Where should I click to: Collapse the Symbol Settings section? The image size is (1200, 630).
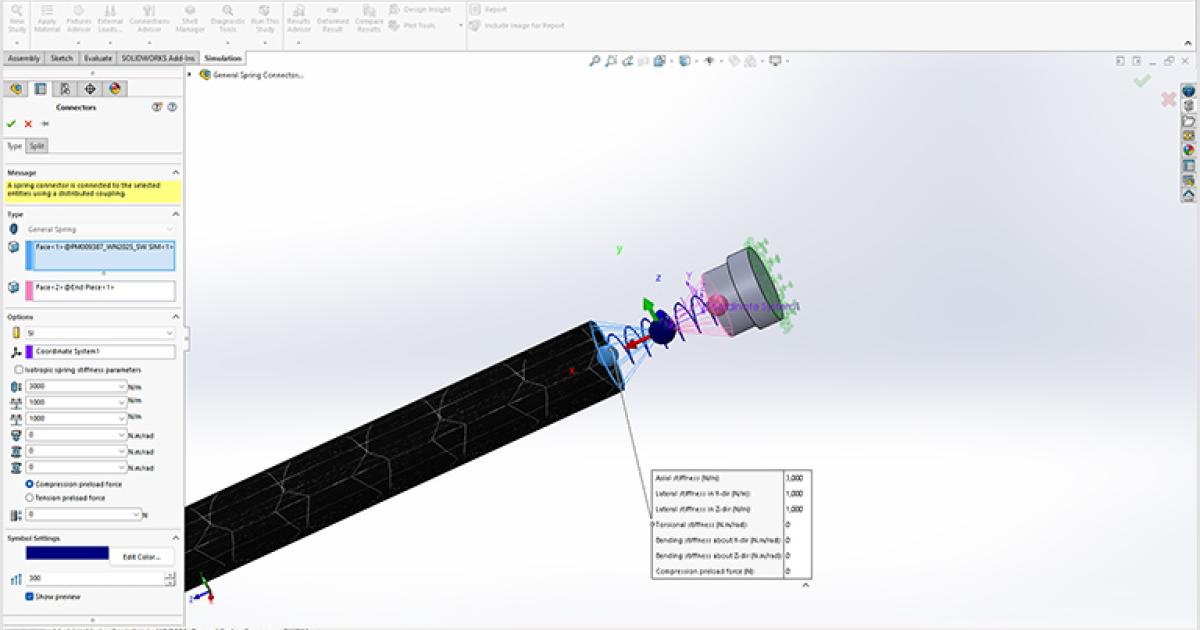(176, 536)
